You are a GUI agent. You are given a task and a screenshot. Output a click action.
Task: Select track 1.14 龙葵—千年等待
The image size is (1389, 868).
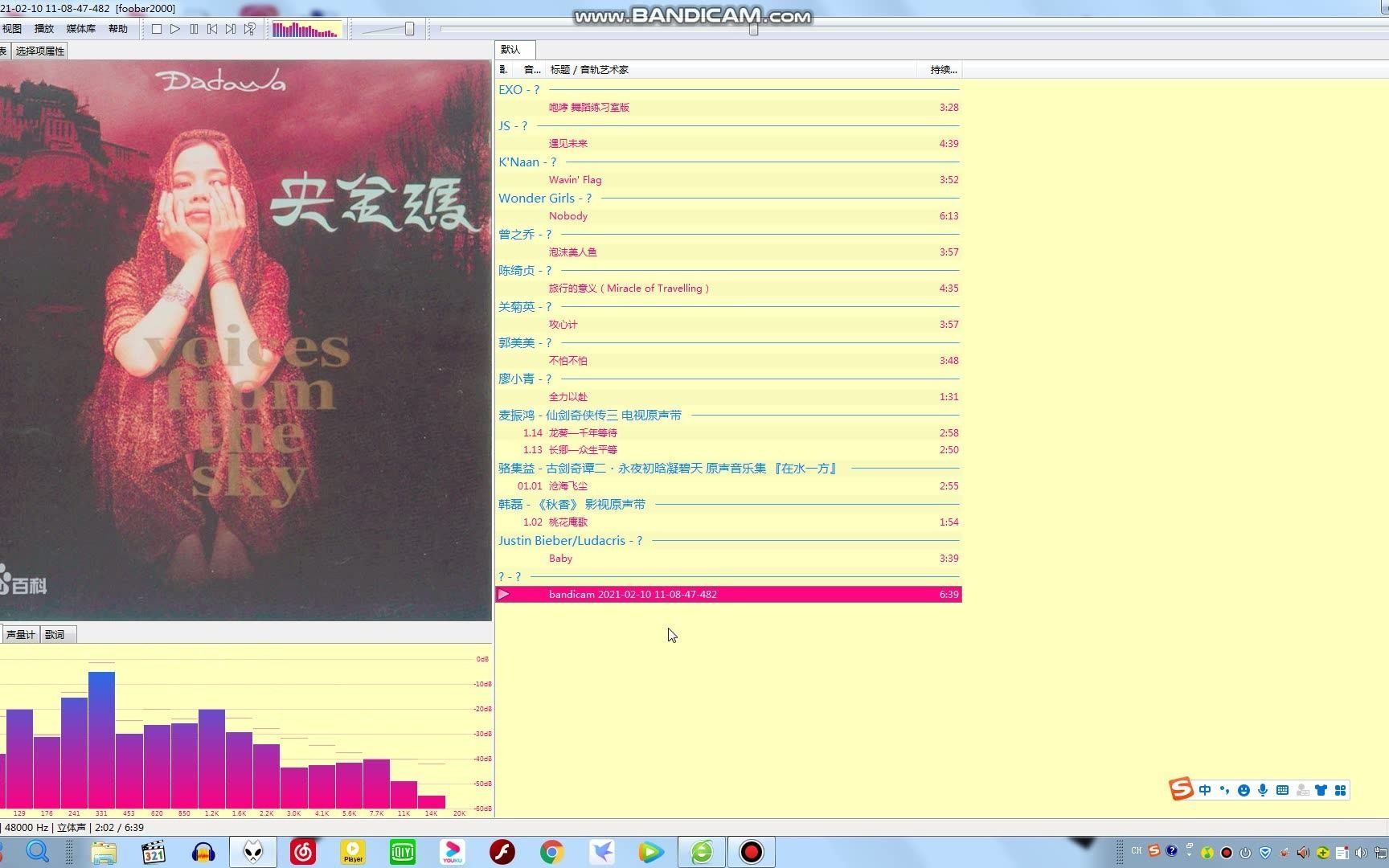tap(728, 432)
